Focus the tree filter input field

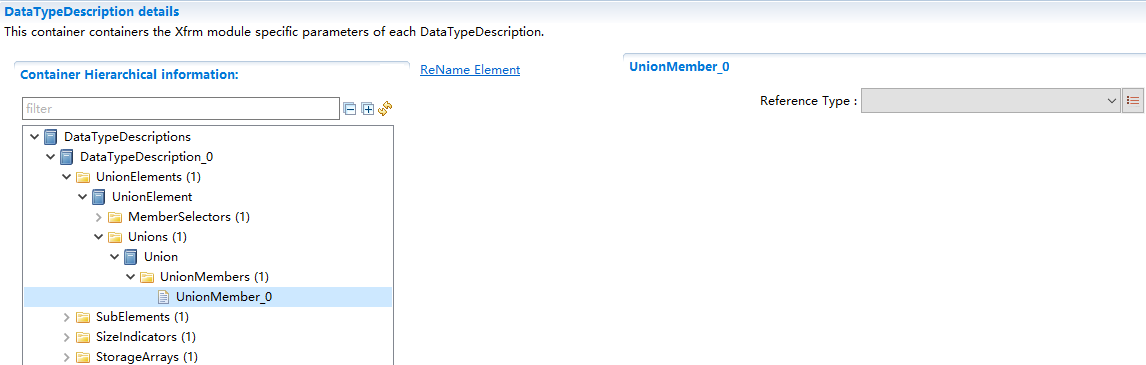tap(181, 108)
